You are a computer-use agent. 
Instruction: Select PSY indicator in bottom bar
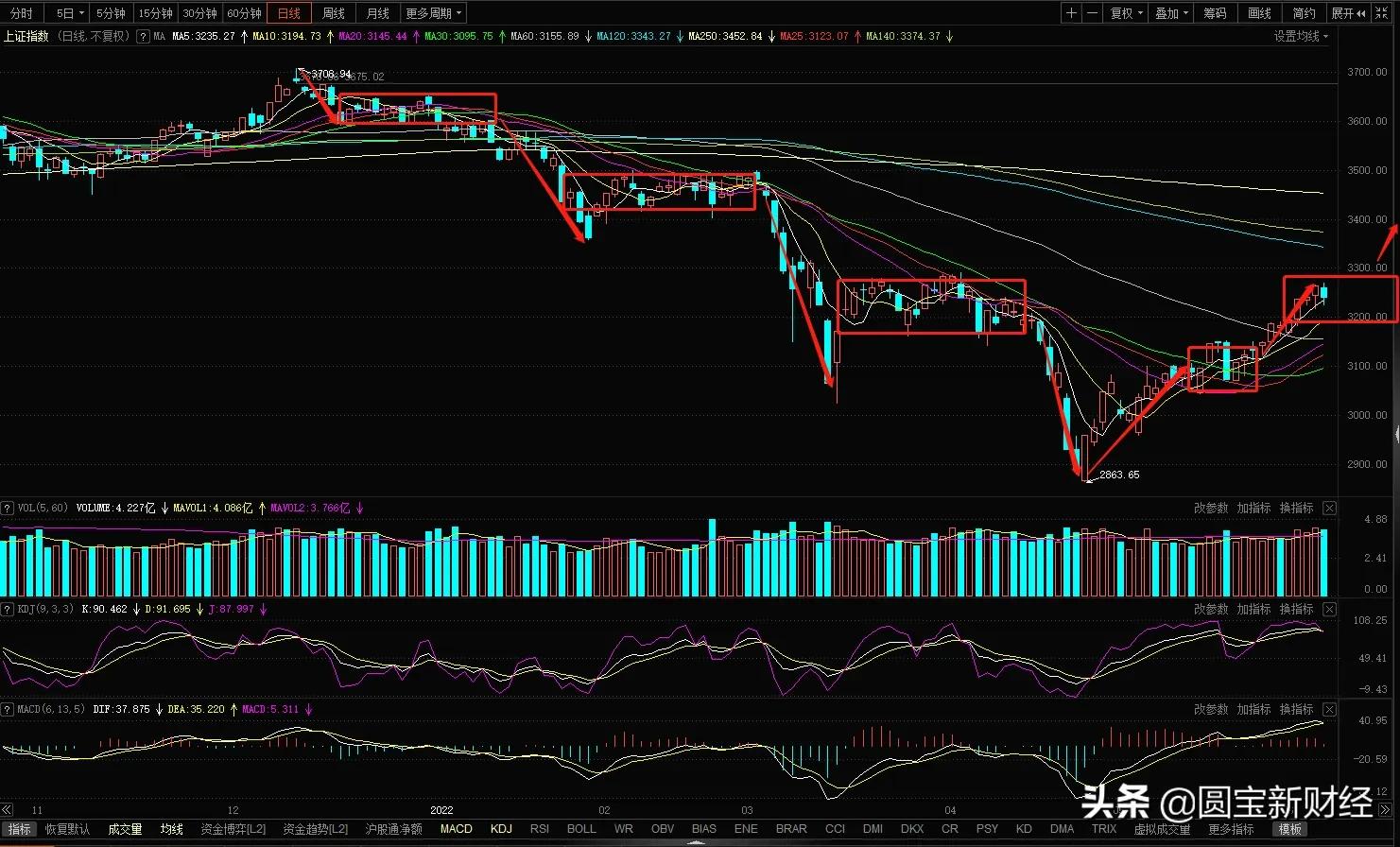pos(987,829)
